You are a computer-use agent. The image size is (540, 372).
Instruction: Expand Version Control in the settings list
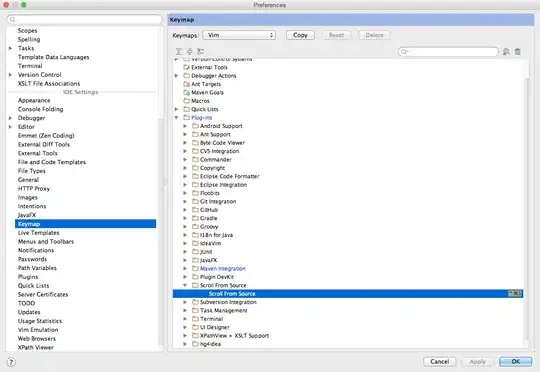[x=10, y=75]
